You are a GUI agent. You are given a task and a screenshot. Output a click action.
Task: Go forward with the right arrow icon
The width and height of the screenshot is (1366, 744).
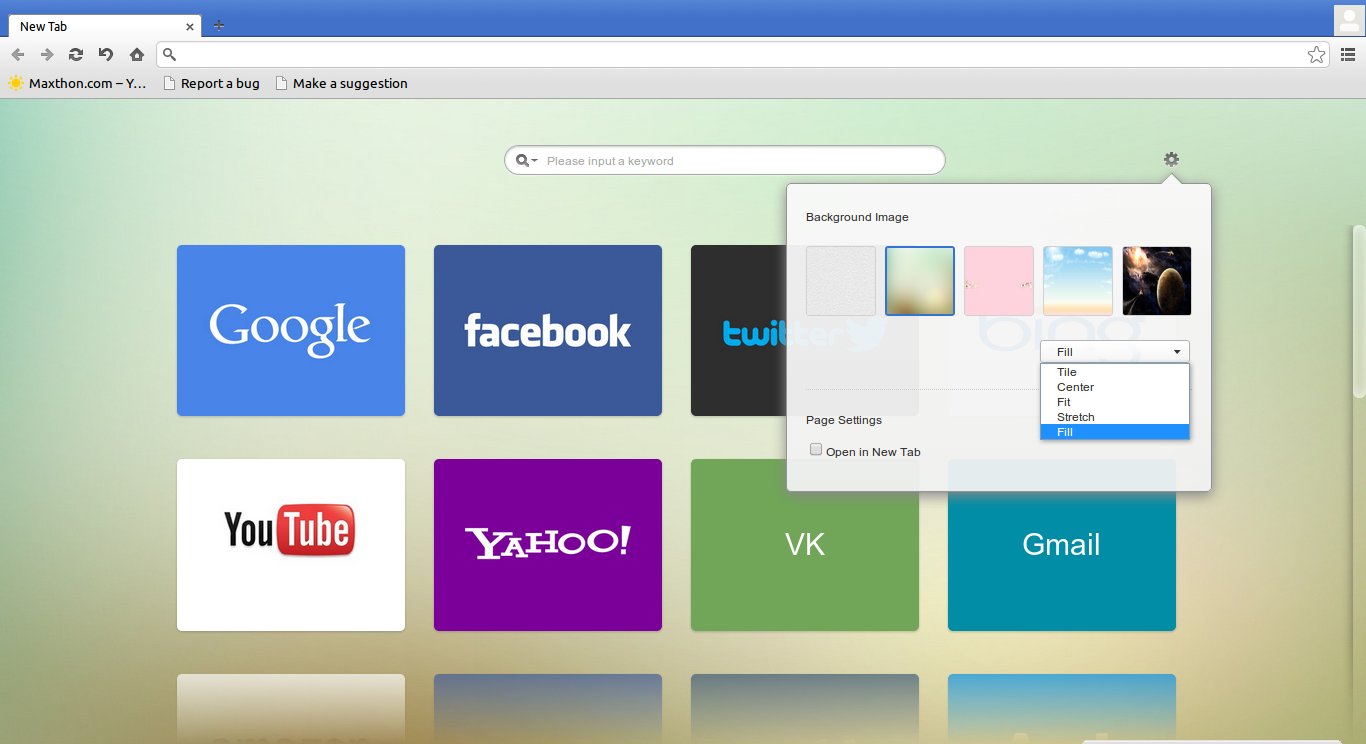pos(47,54)
